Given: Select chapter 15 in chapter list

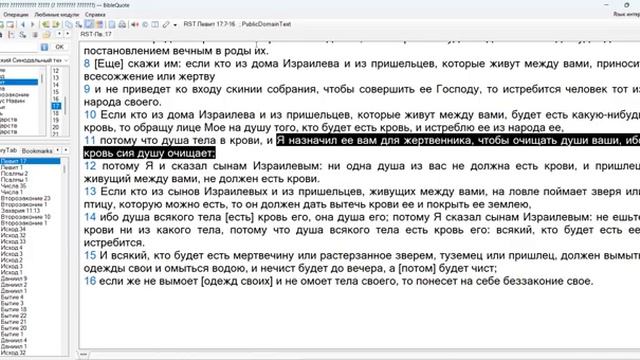Looking at the screenshot, I should point(56,92).
